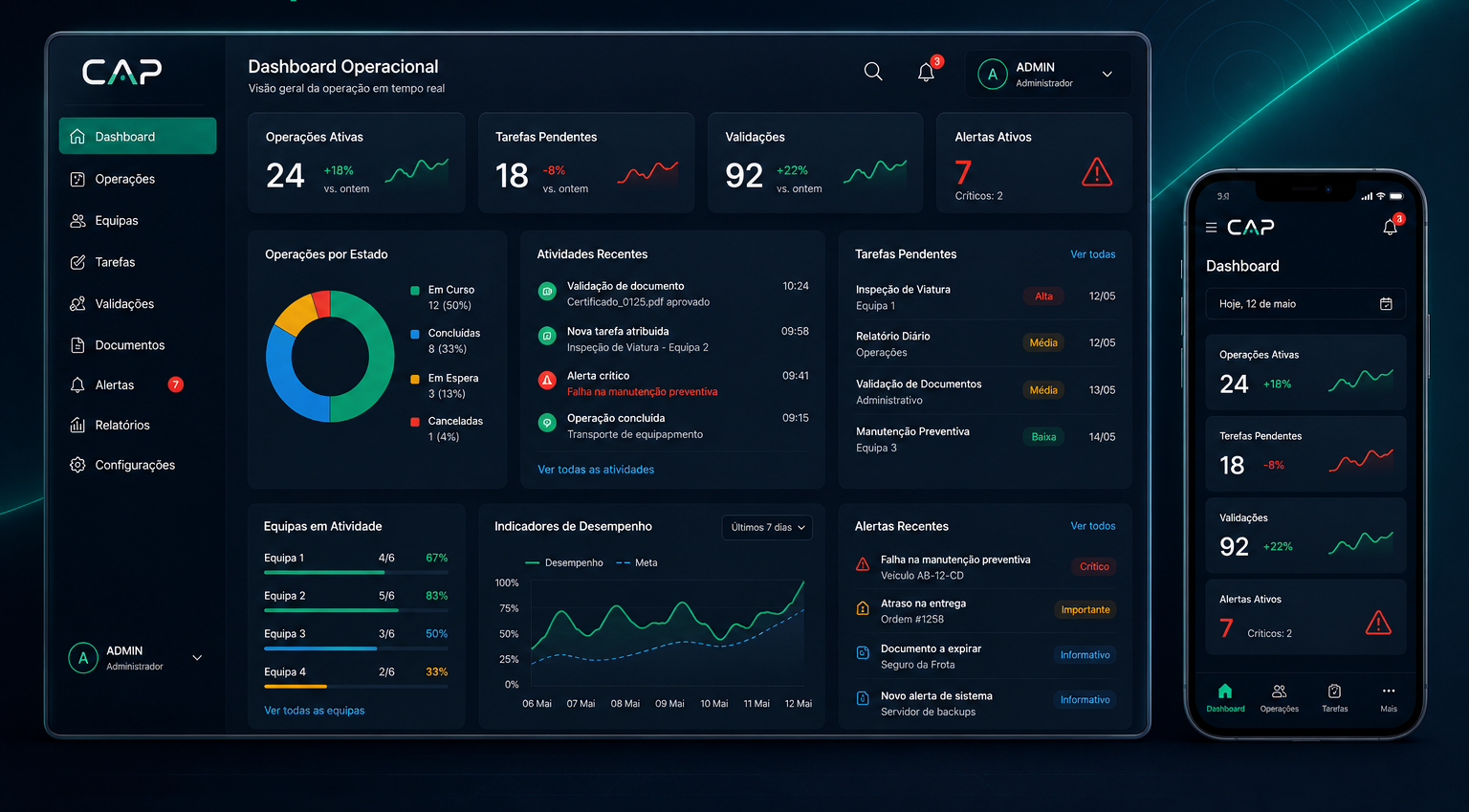Click the admin avatar in desktop header

point(993,74)
